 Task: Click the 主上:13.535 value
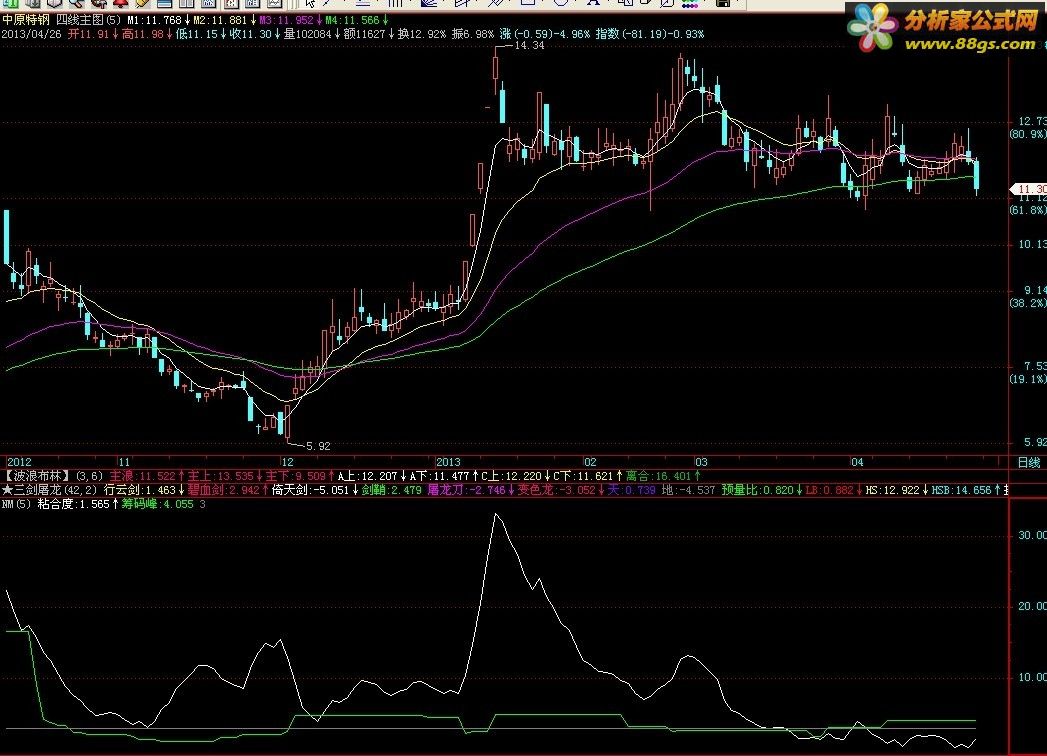click(220, 476)
